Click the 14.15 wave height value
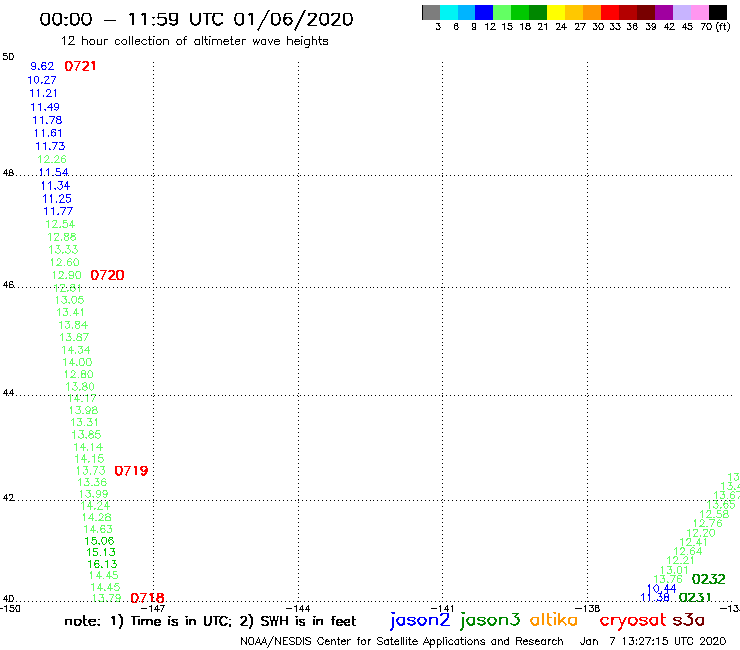Image resolution: width=740 pixels, height=650 pixels. click(89, 459)
